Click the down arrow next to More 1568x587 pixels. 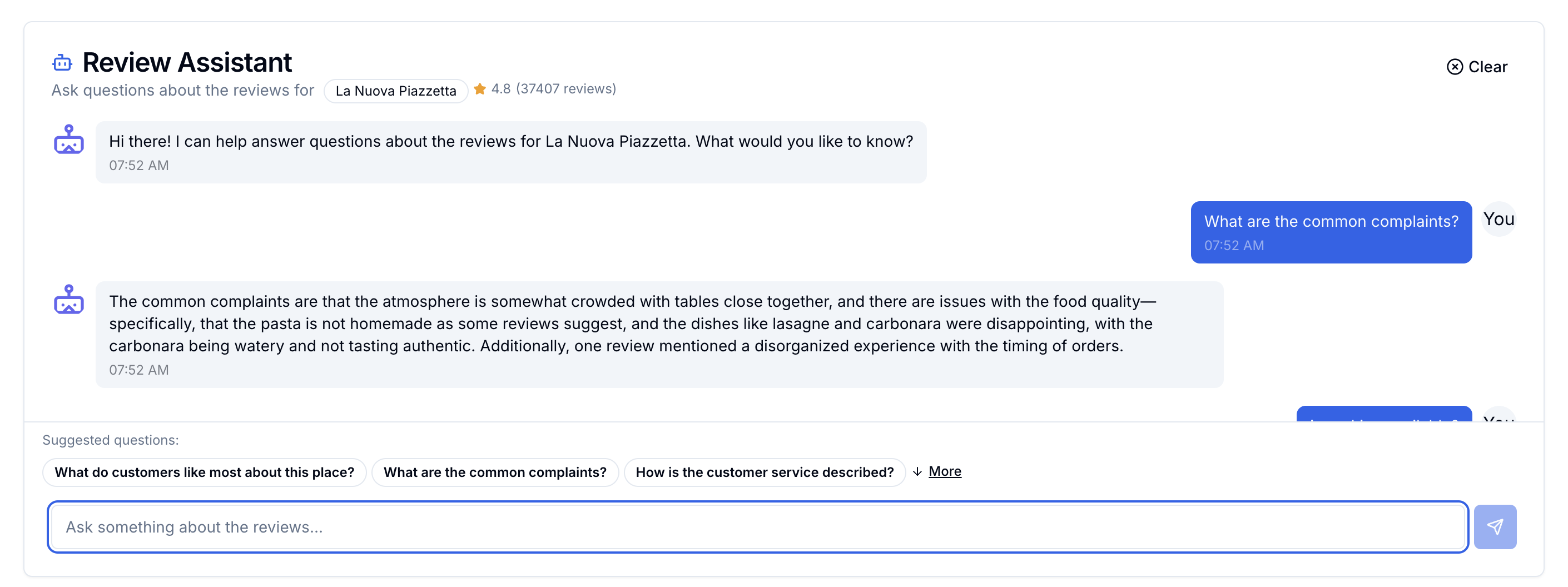pyautogui.click(x=917, y=471)
